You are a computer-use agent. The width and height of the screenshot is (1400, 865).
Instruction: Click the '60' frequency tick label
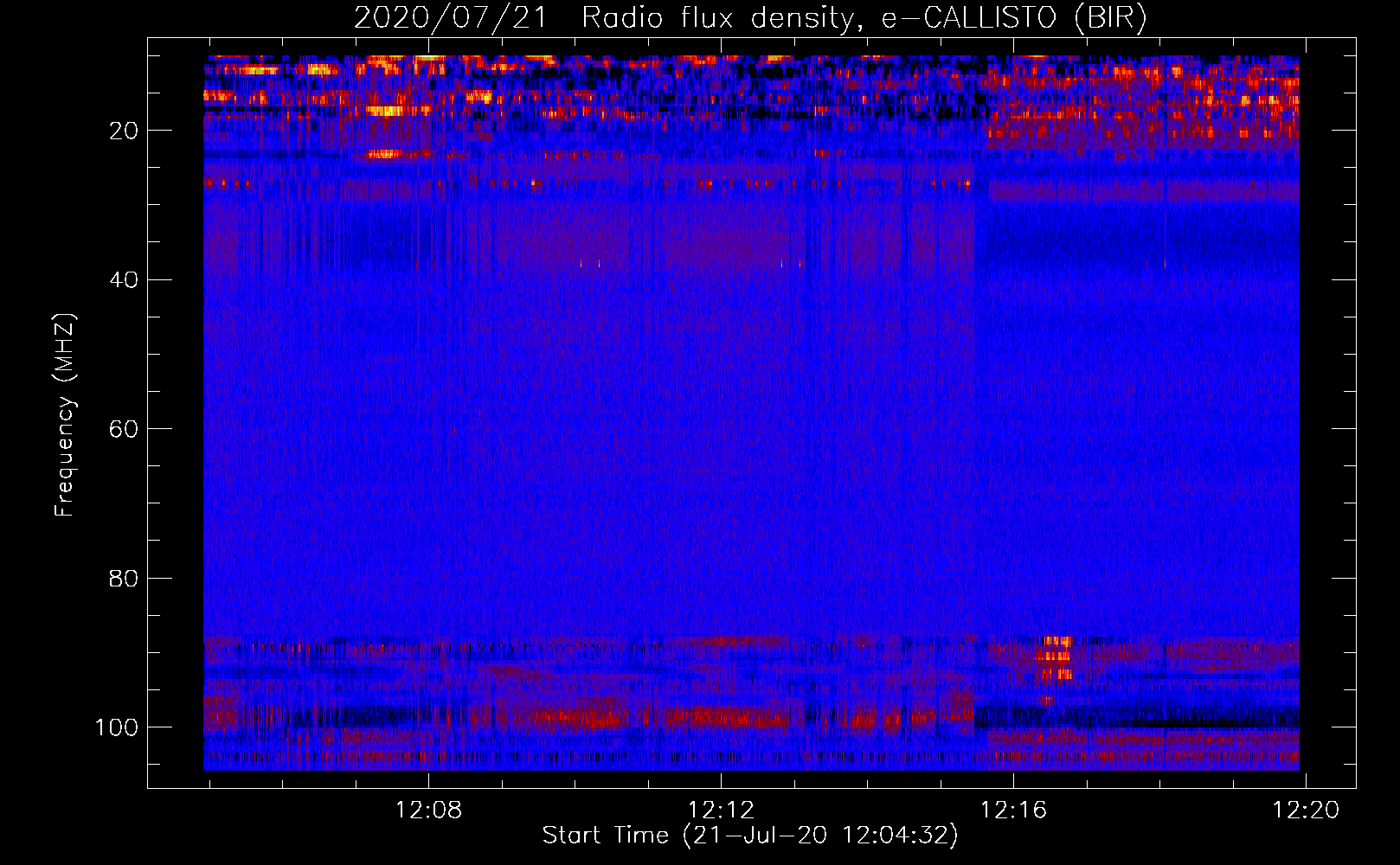124,429
